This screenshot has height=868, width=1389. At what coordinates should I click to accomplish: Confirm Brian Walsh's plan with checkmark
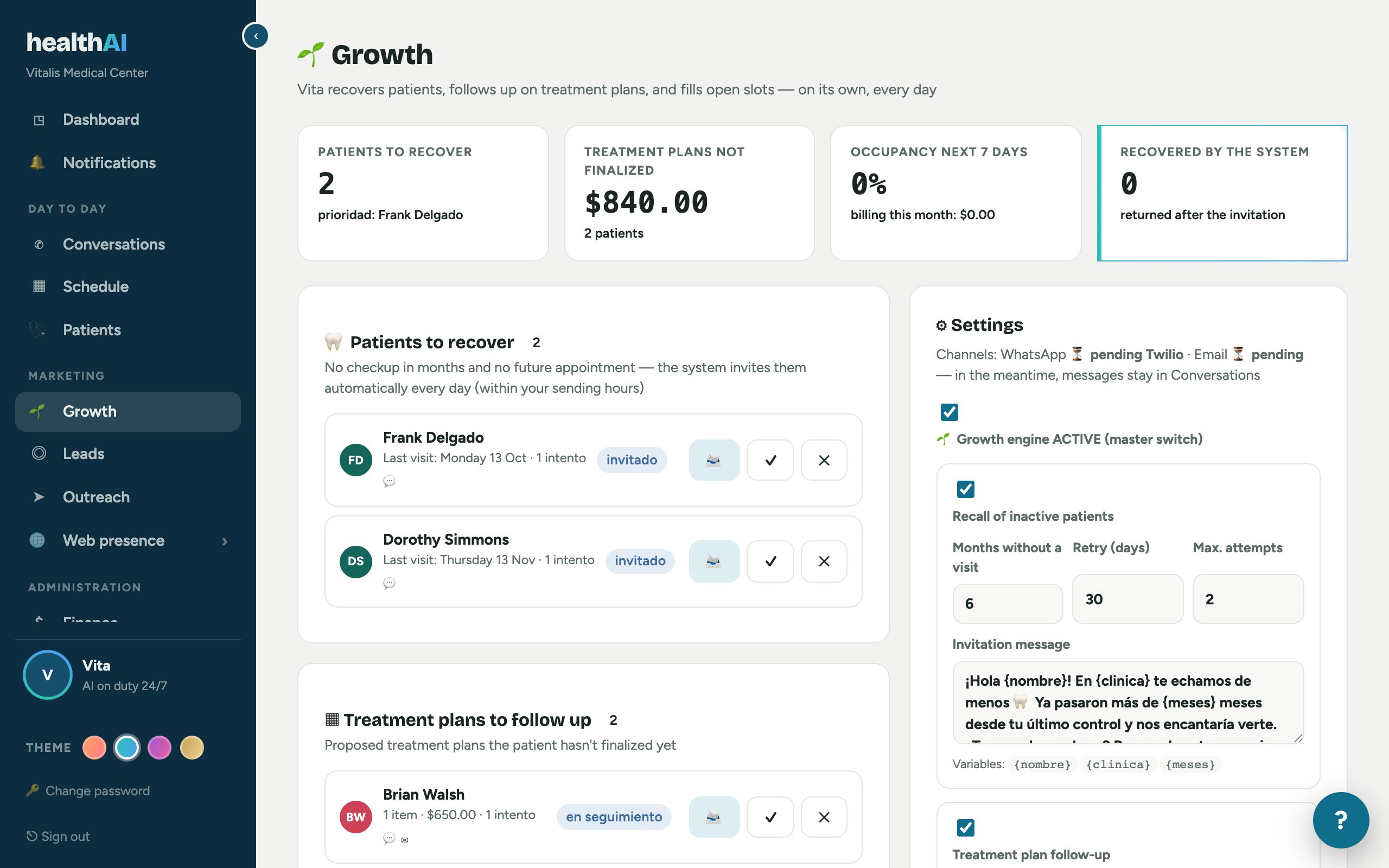(x=770, y=817)
